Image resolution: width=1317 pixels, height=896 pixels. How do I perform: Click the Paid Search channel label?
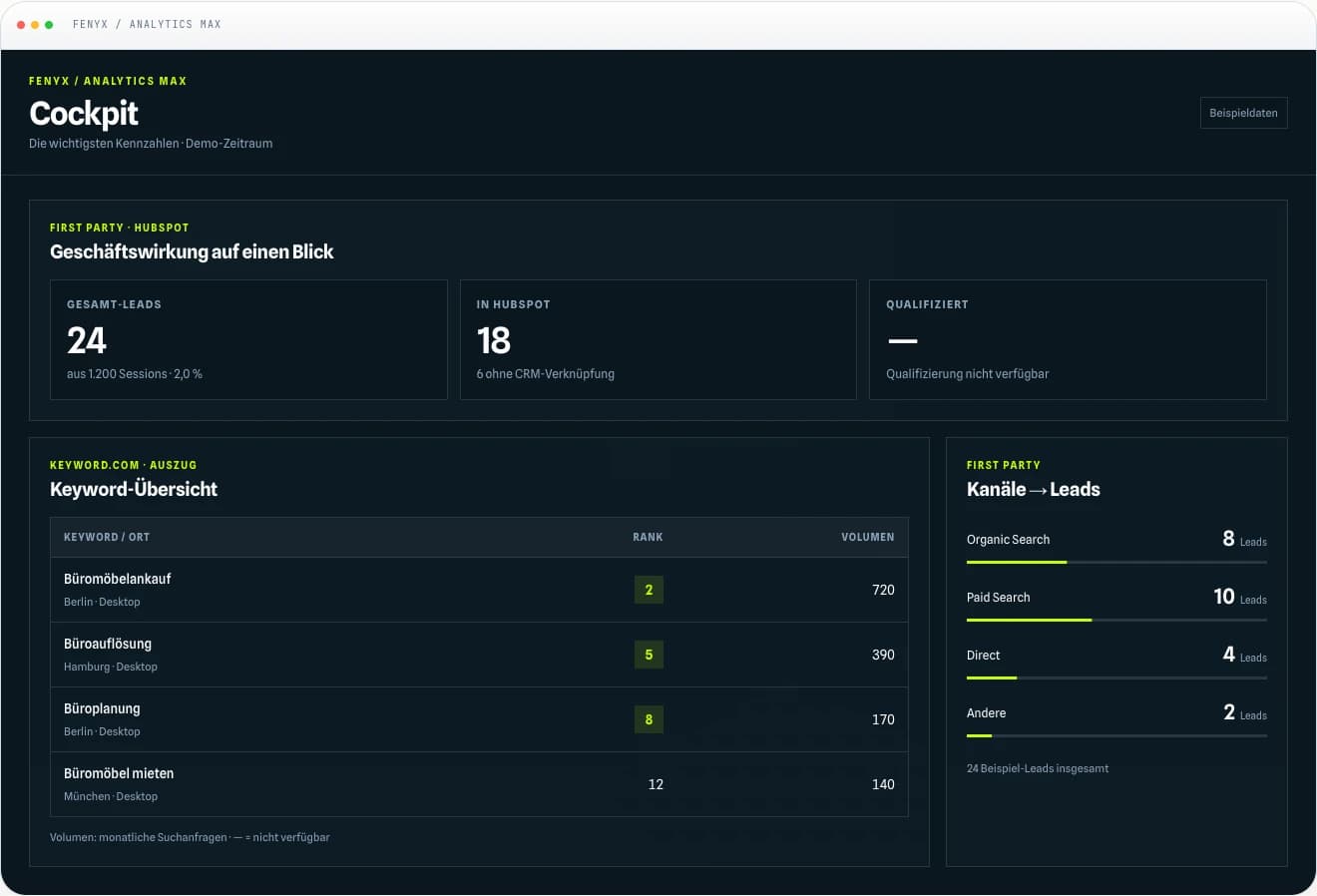(998, 598)
